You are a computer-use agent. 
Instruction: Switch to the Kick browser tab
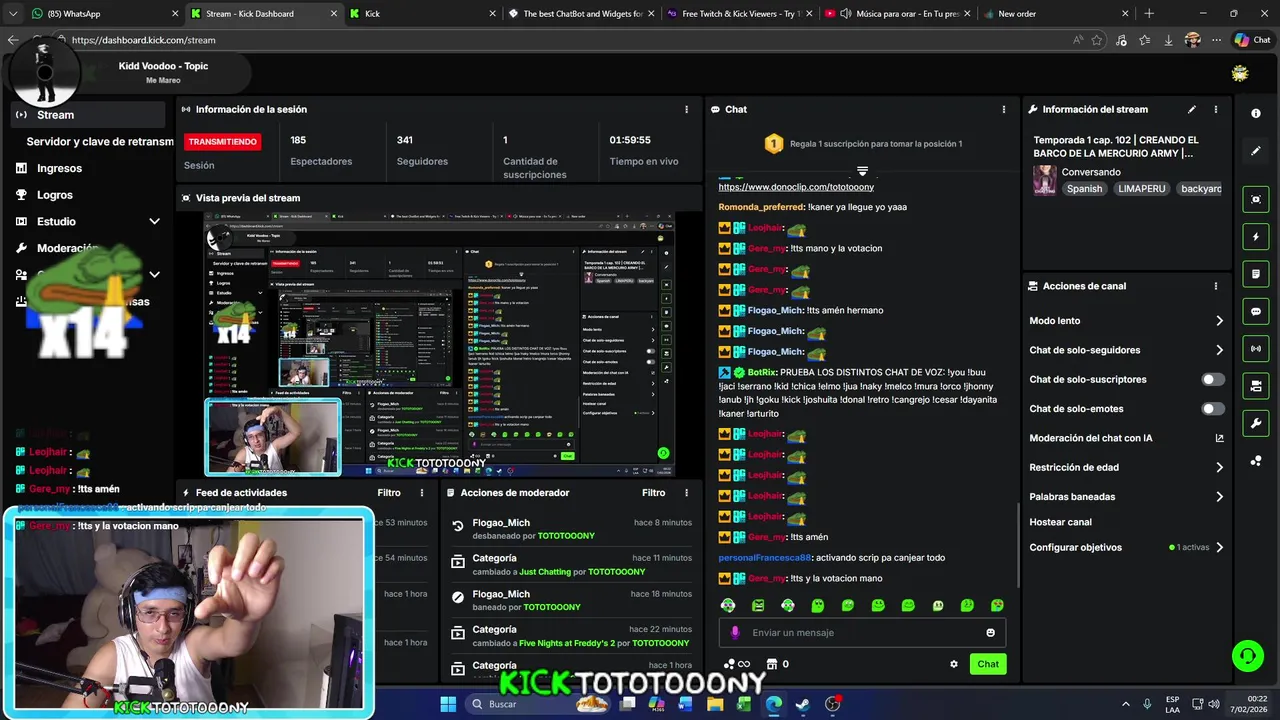[422, 14]
